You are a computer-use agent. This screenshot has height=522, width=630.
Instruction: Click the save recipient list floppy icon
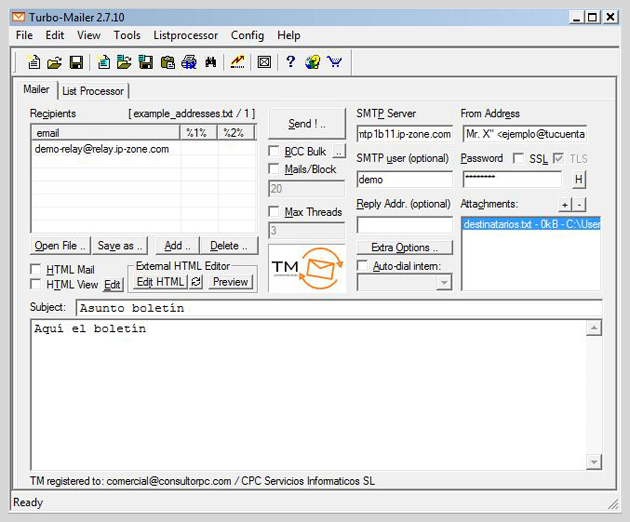point(145,62)
